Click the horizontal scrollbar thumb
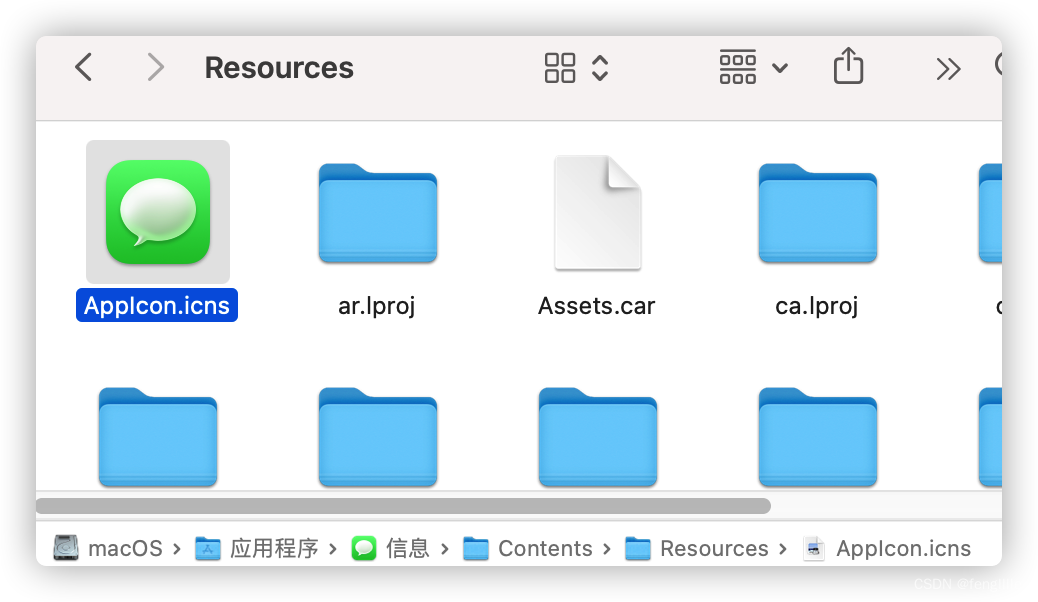This screenshot has width=1038, height=602. tap(403, 506)
